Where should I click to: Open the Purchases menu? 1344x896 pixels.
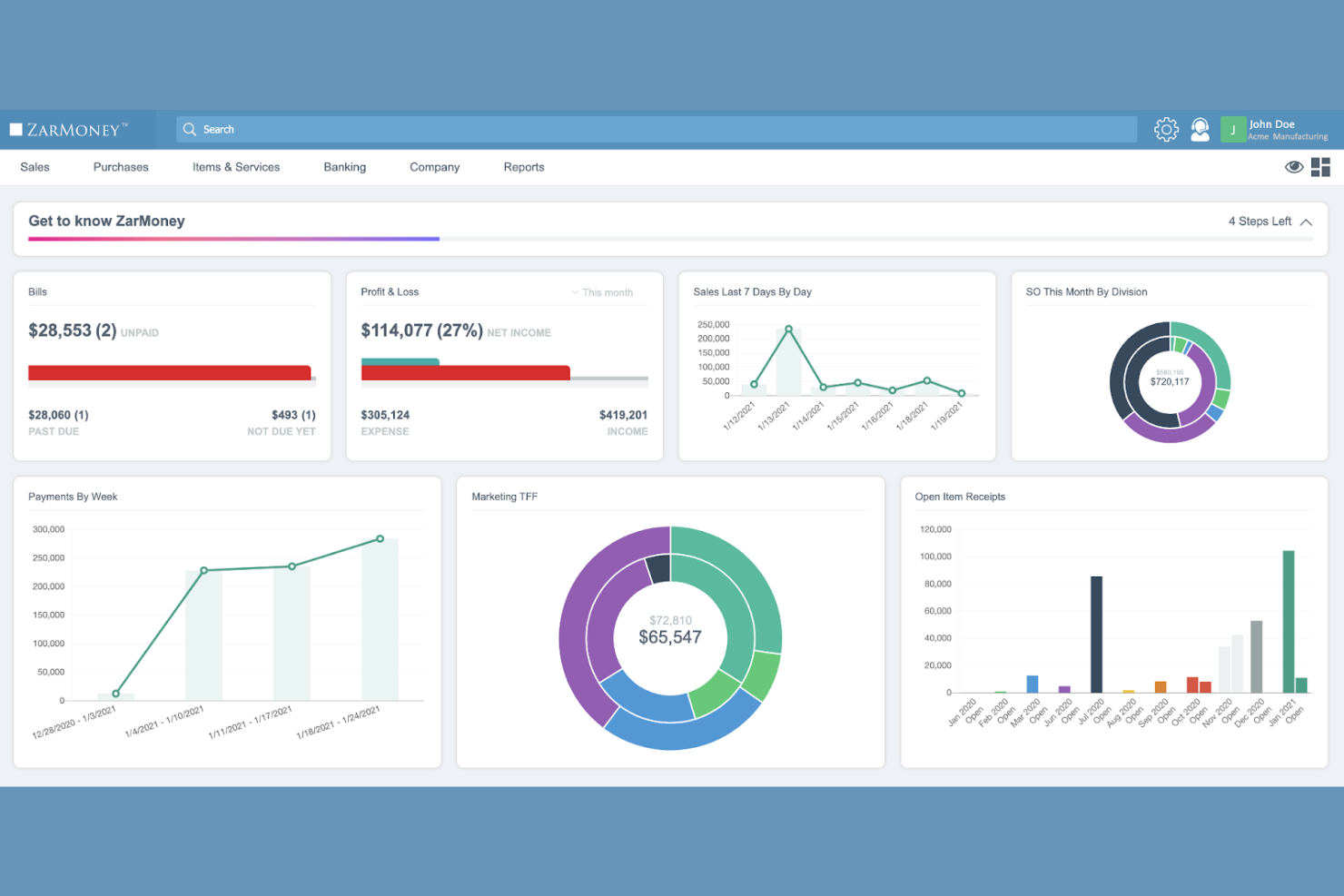point(121,167)
